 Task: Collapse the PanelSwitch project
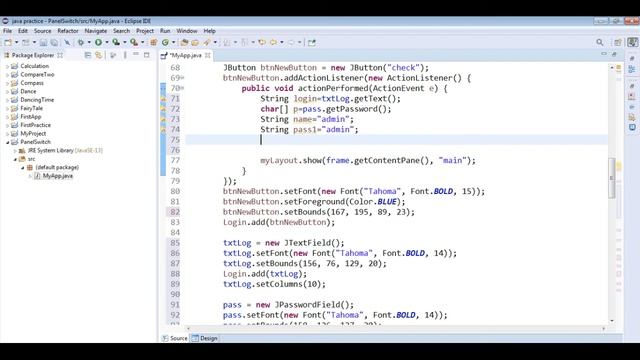7,142
